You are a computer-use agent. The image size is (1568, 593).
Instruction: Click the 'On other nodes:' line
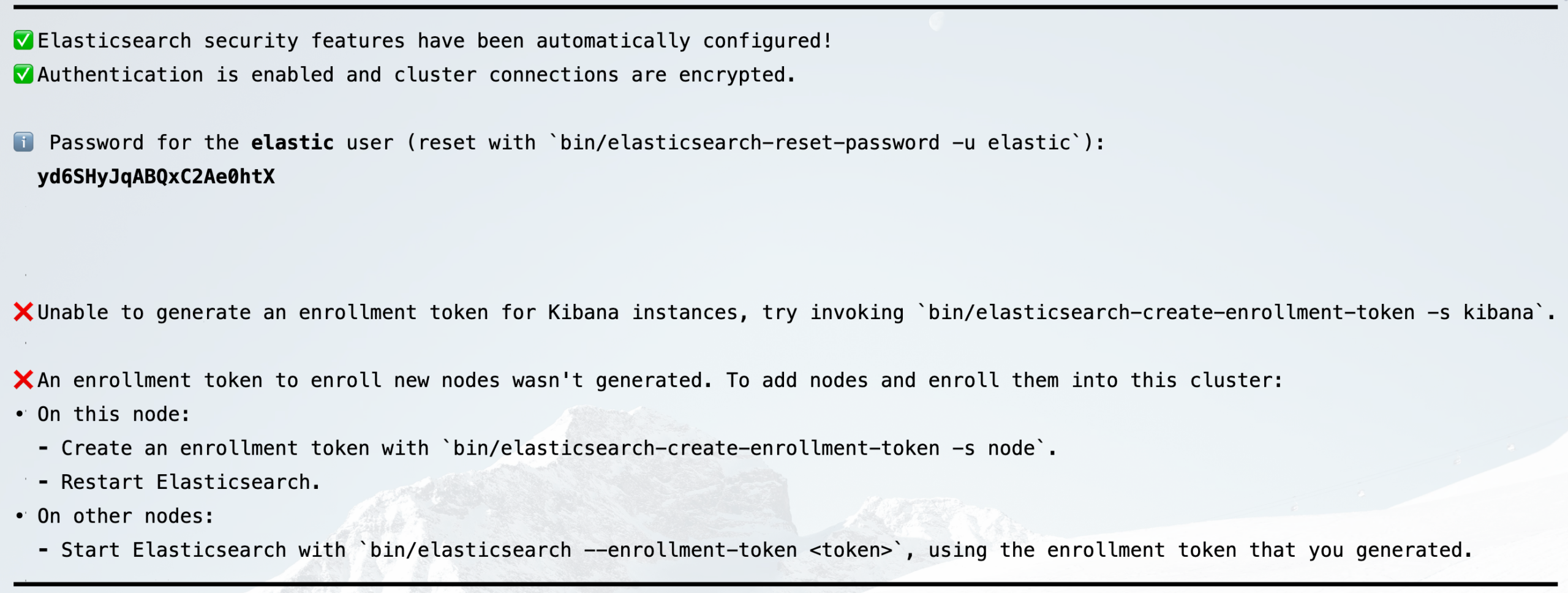(x=126, y=516)
